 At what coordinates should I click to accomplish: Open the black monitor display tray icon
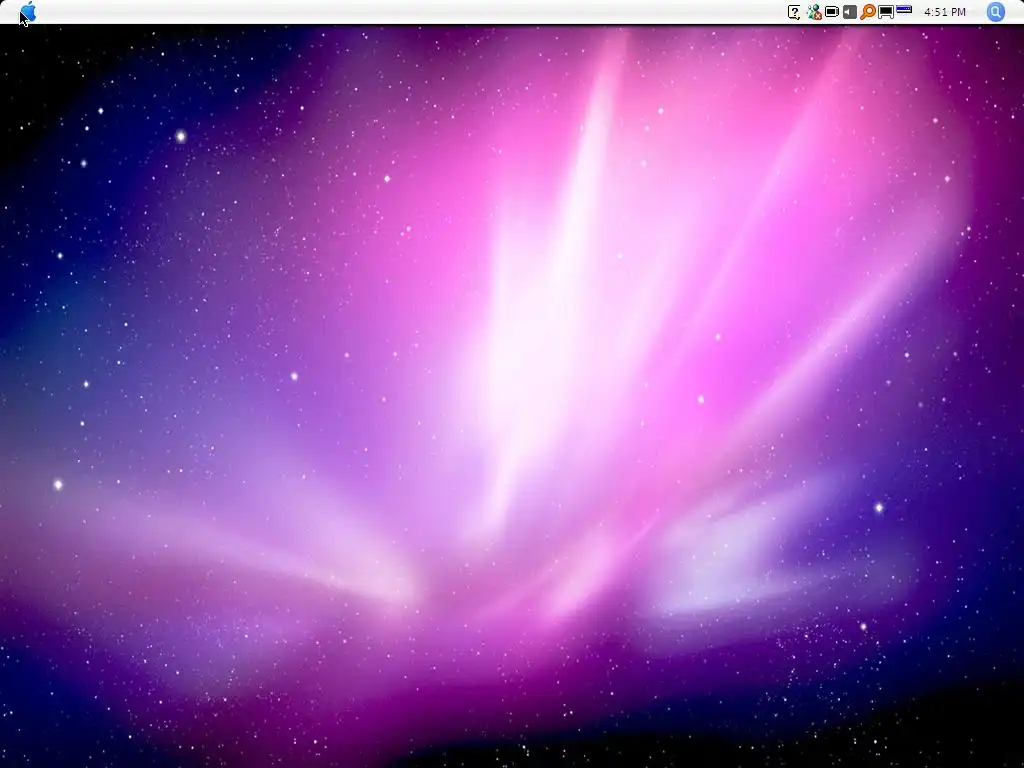(x=886, y=12)
